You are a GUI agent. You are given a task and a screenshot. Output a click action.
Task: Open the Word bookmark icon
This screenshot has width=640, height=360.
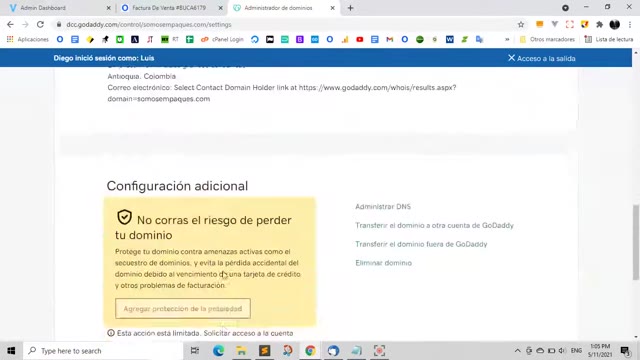pos(449,40)
